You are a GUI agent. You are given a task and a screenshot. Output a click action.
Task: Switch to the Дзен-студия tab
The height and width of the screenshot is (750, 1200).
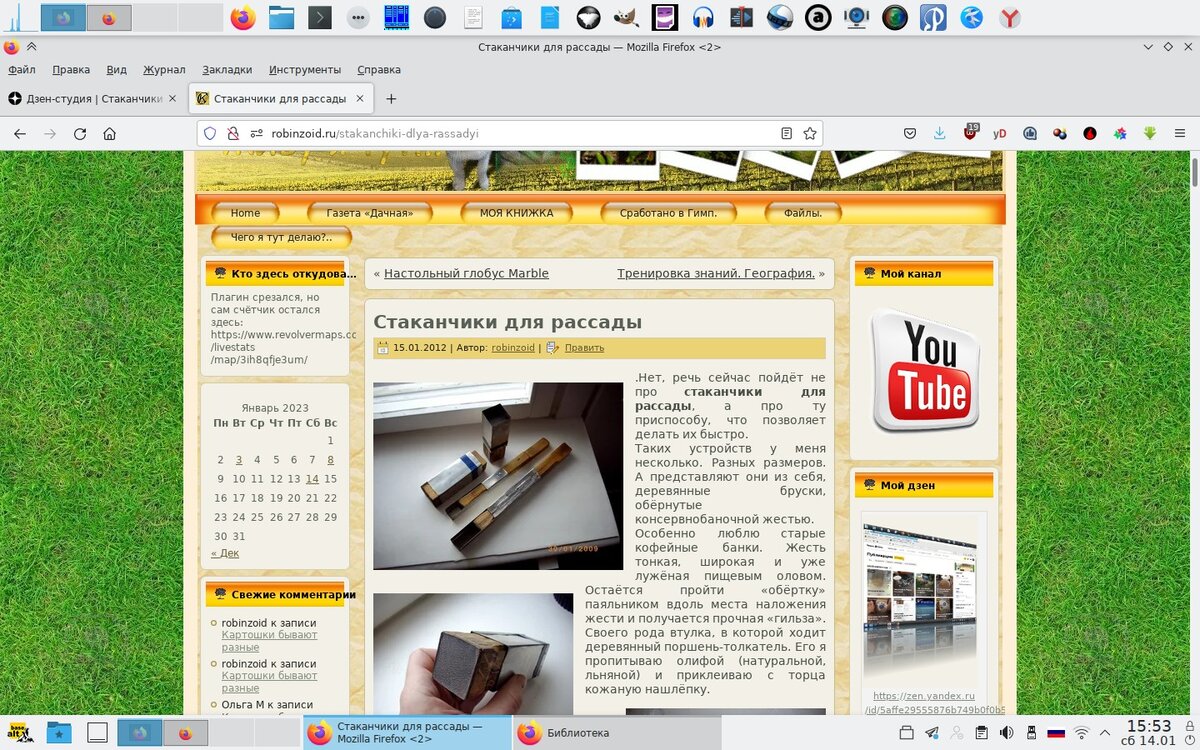[x=92, y=99]
